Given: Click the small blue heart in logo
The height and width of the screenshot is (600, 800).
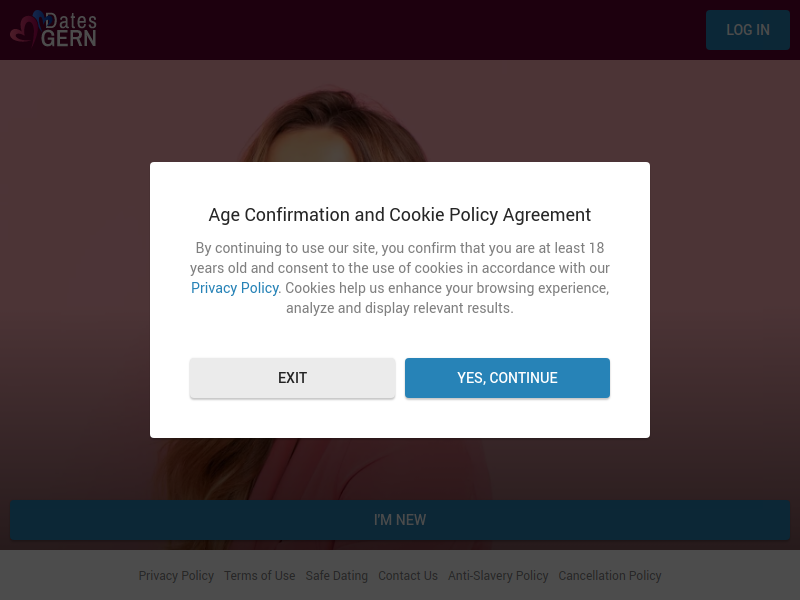Looking at the screenshot, I should pos(39,15).
